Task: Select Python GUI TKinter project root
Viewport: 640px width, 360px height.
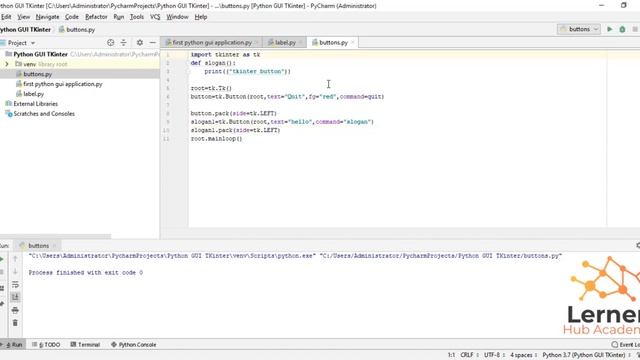Action: click(40, 54)
